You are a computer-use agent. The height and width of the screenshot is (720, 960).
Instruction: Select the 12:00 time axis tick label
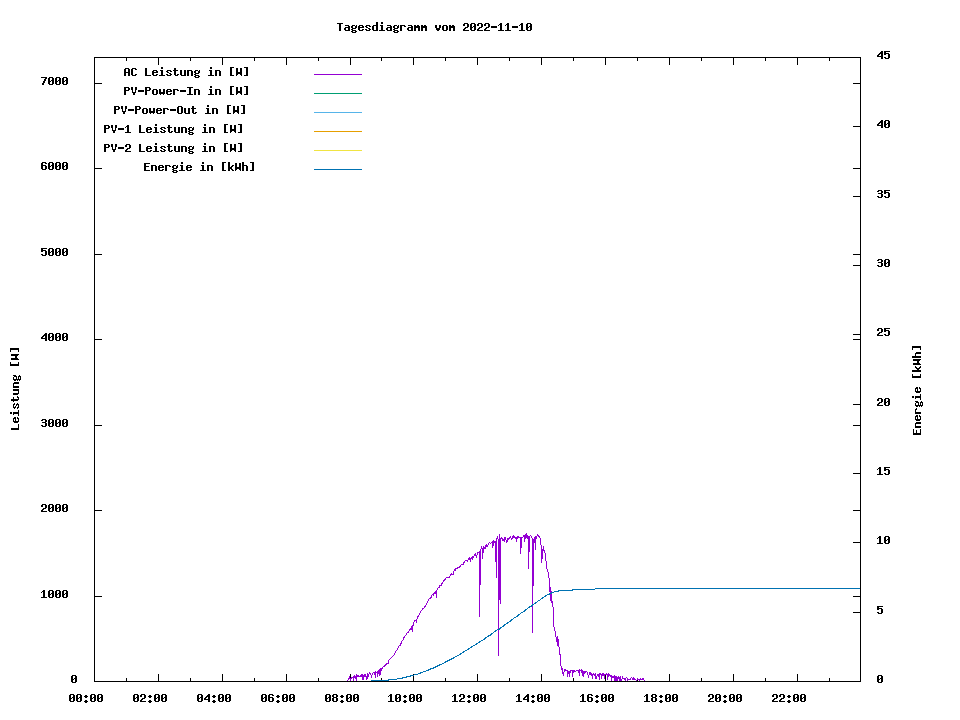(x=467, y=698)
